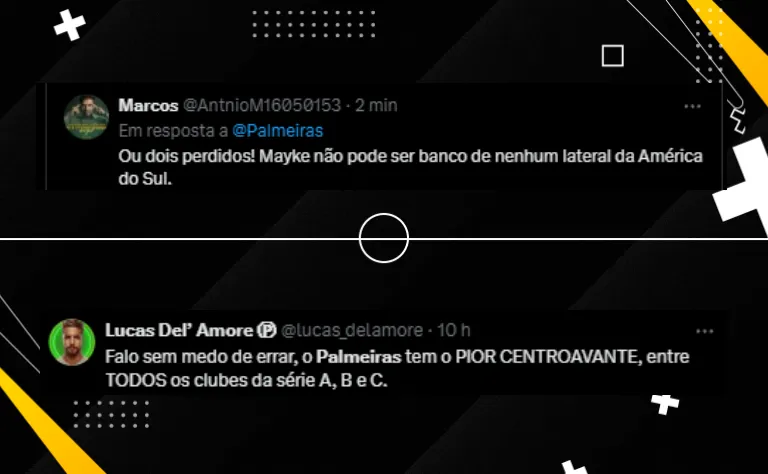Screen dimensions: 768x474
Task: Open the @lucas_delamore handle
Action: [352, 331]
